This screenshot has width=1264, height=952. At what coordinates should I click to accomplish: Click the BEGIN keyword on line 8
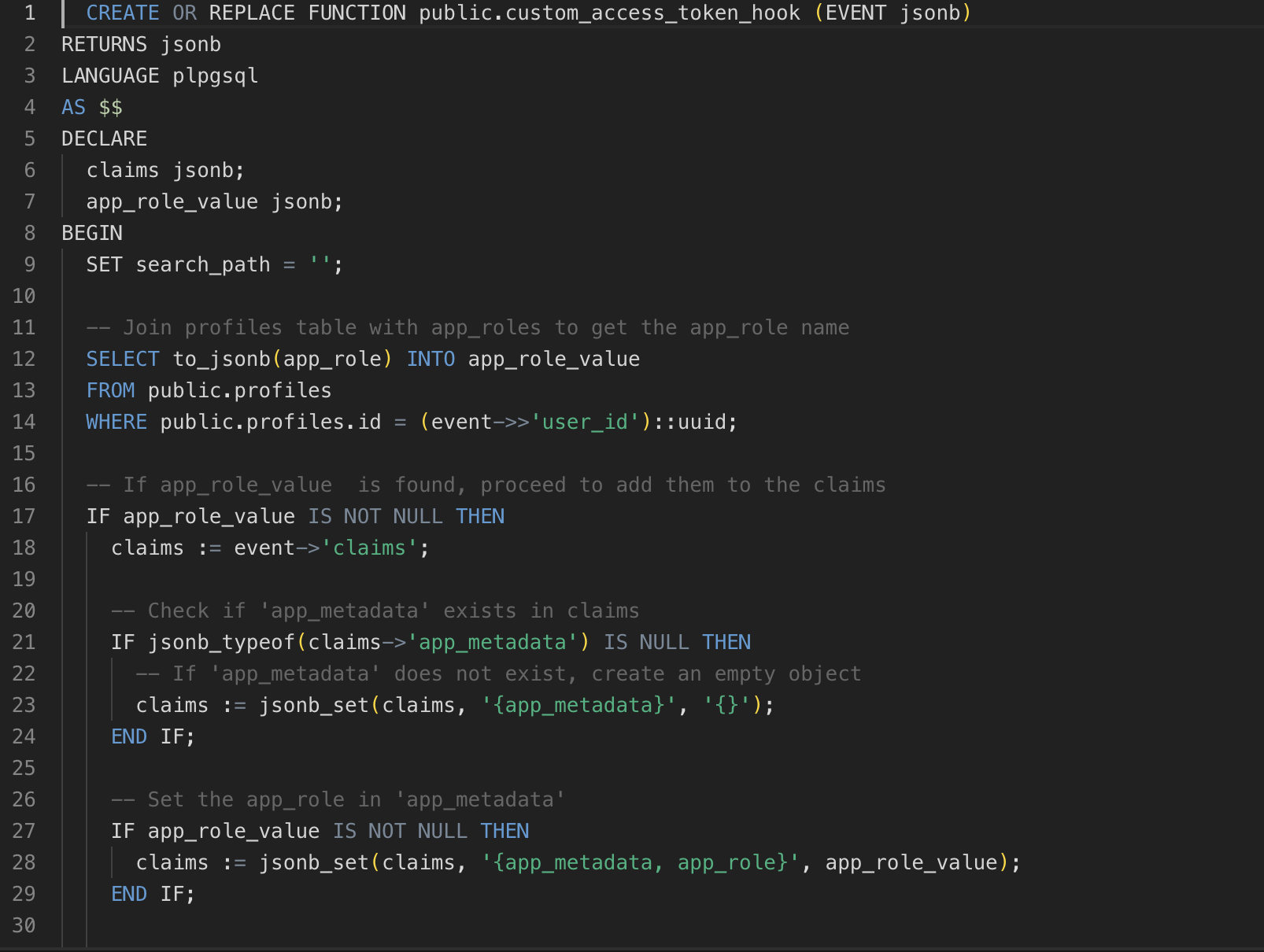pyautogui.click(x=91, y=232)
